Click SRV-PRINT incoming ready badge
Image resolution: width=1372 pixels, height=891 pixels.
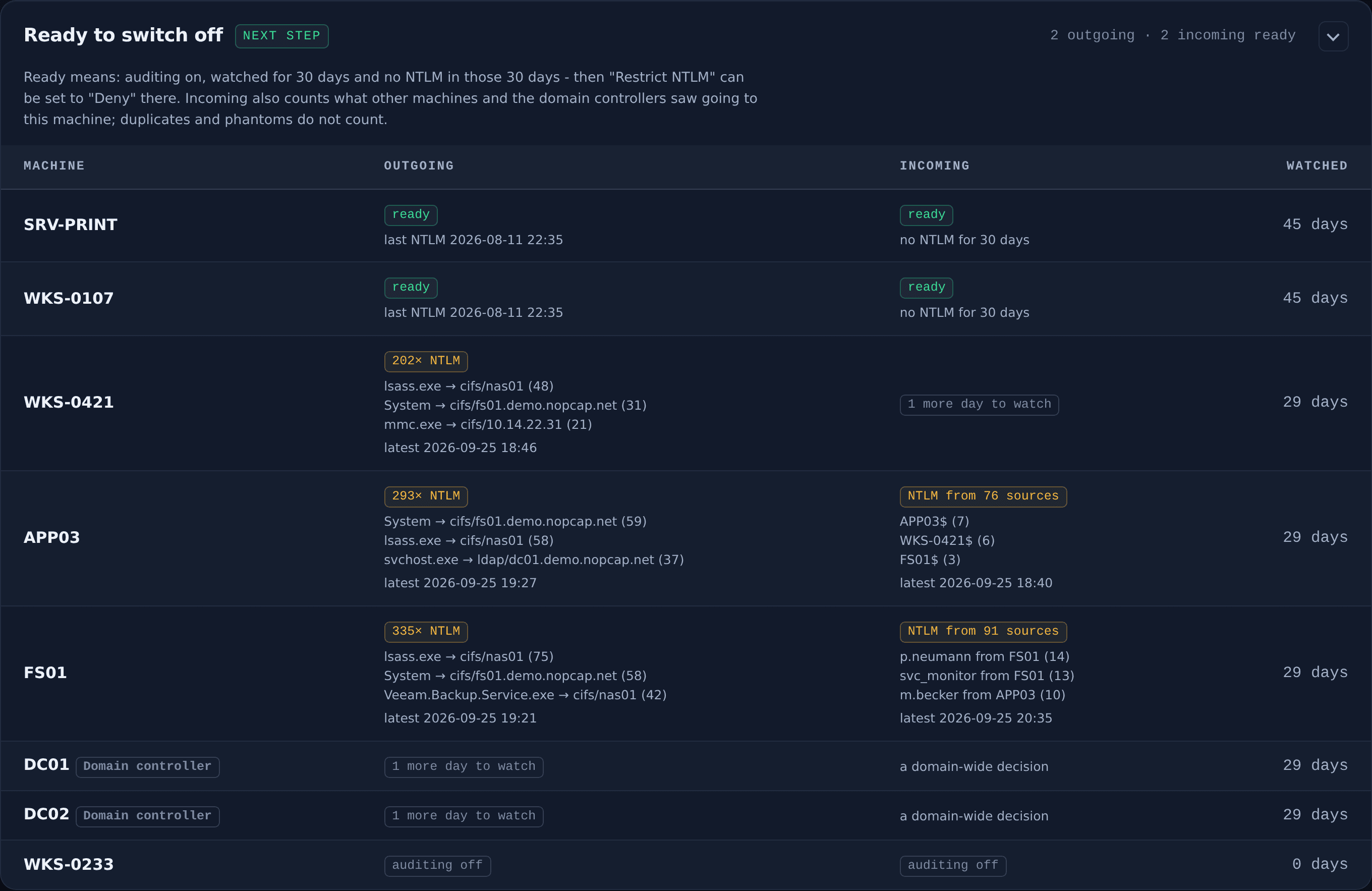pyautogui.click(x=927, y=215)
